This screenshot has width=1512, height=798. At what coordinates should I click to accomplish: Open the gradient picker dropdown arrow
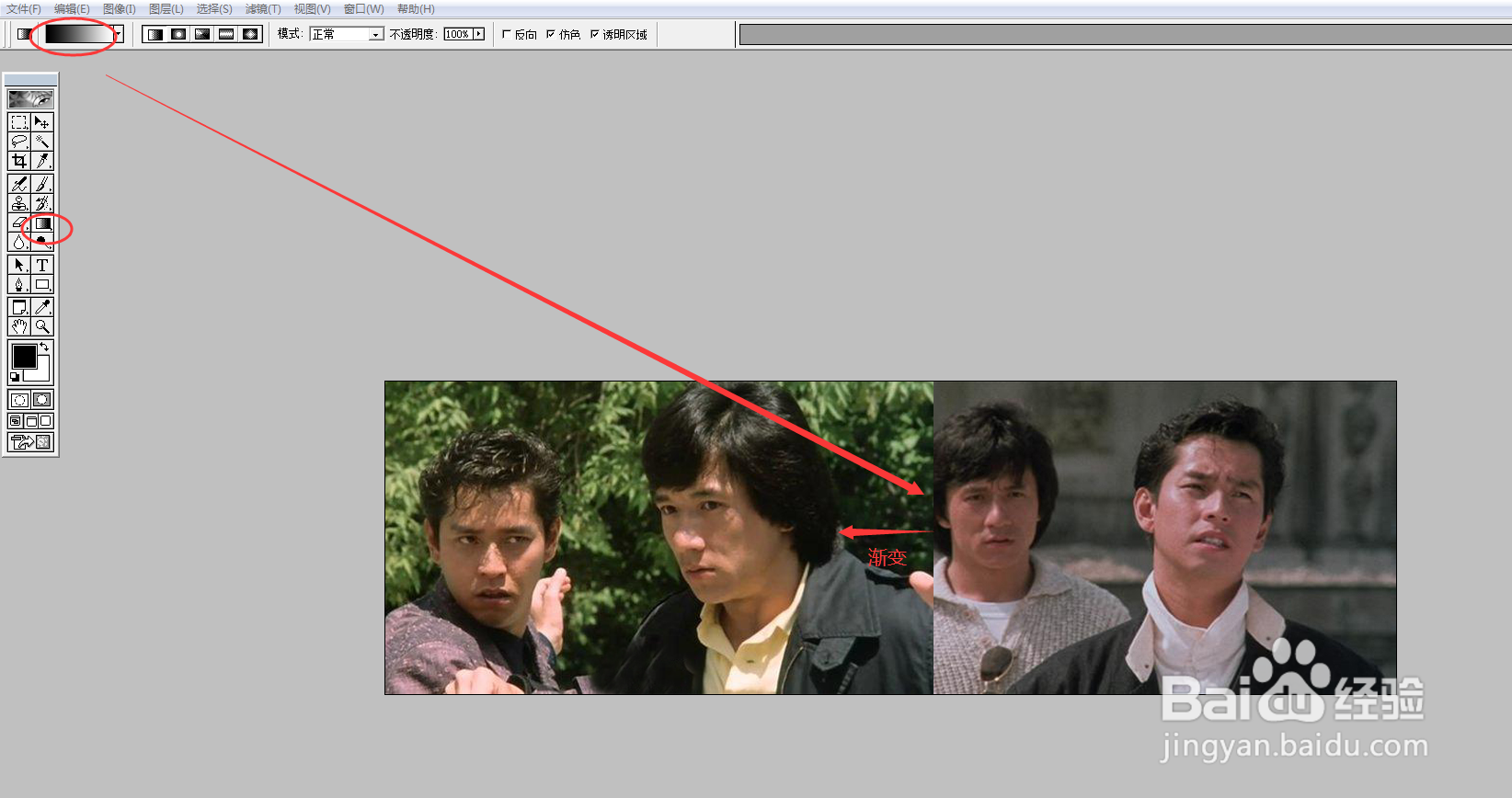[118, 34]
